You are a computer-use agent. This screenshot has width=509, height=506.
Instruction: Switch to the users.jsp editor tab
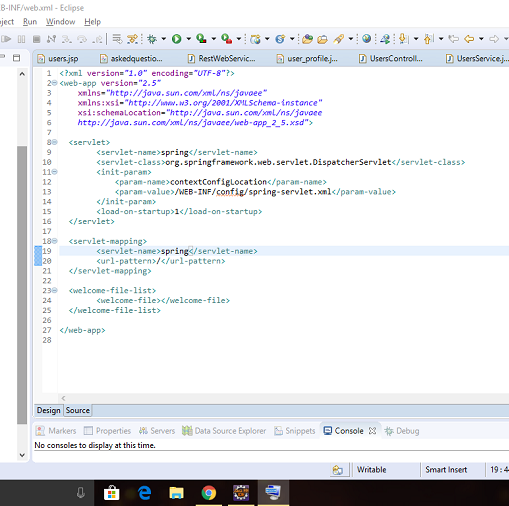coord(58,59)
